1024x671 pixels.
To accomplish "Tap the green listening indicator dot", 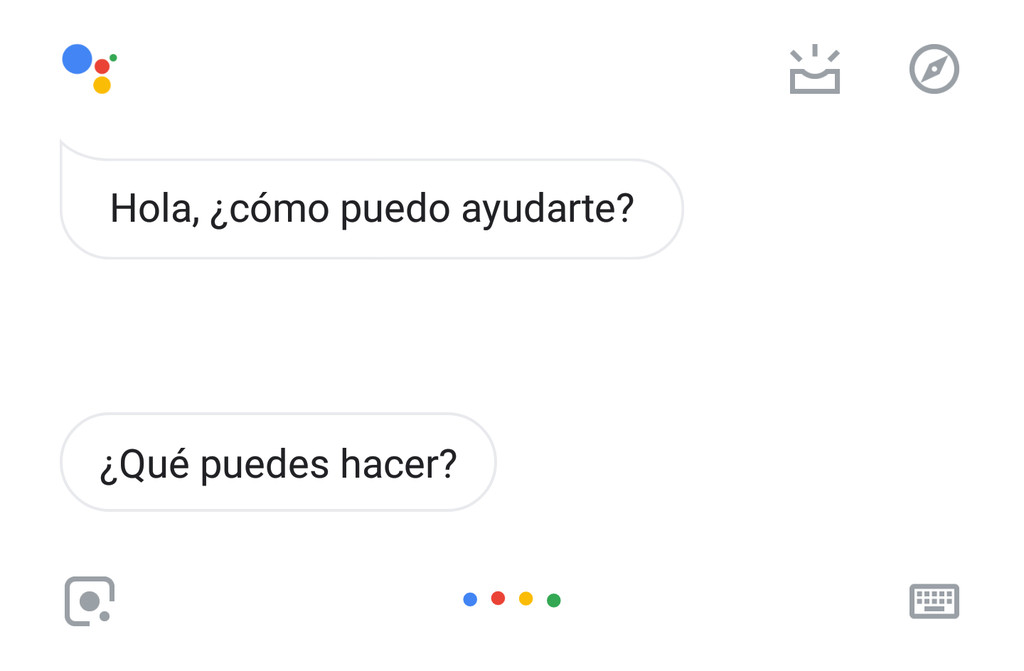I will click(x=554, y=600).
